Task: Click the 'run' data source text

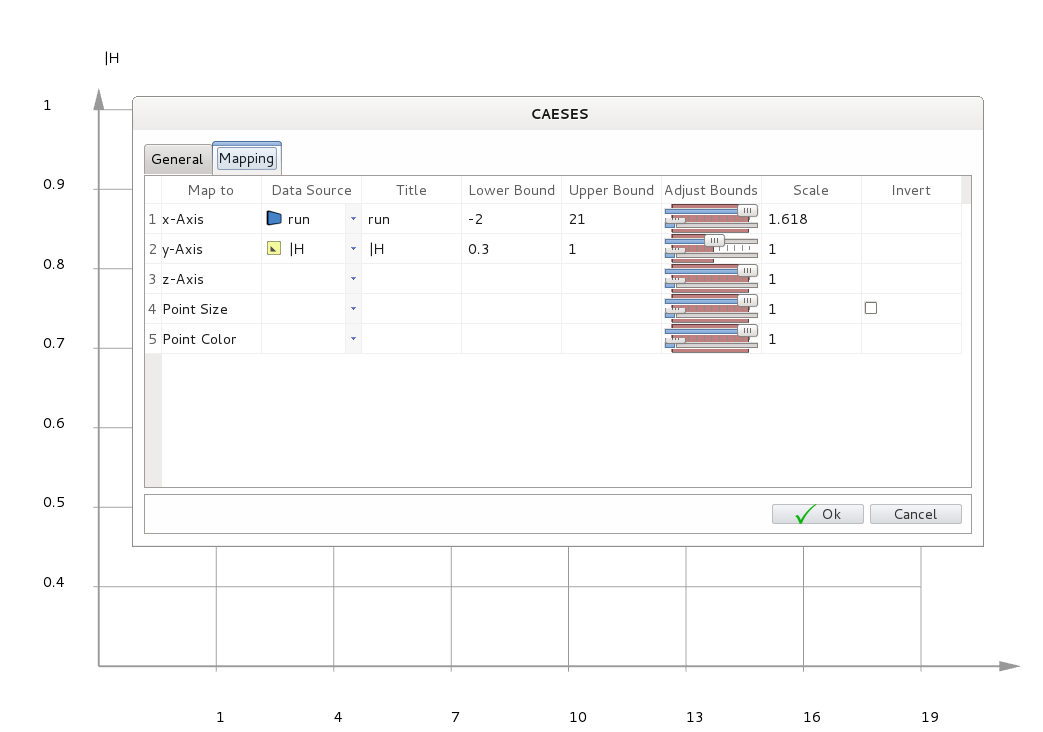Action: (299, 219)
